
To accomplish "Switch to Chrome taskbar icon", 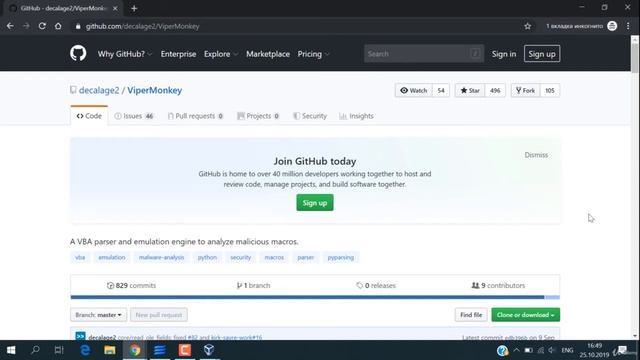I will (135, 350).
